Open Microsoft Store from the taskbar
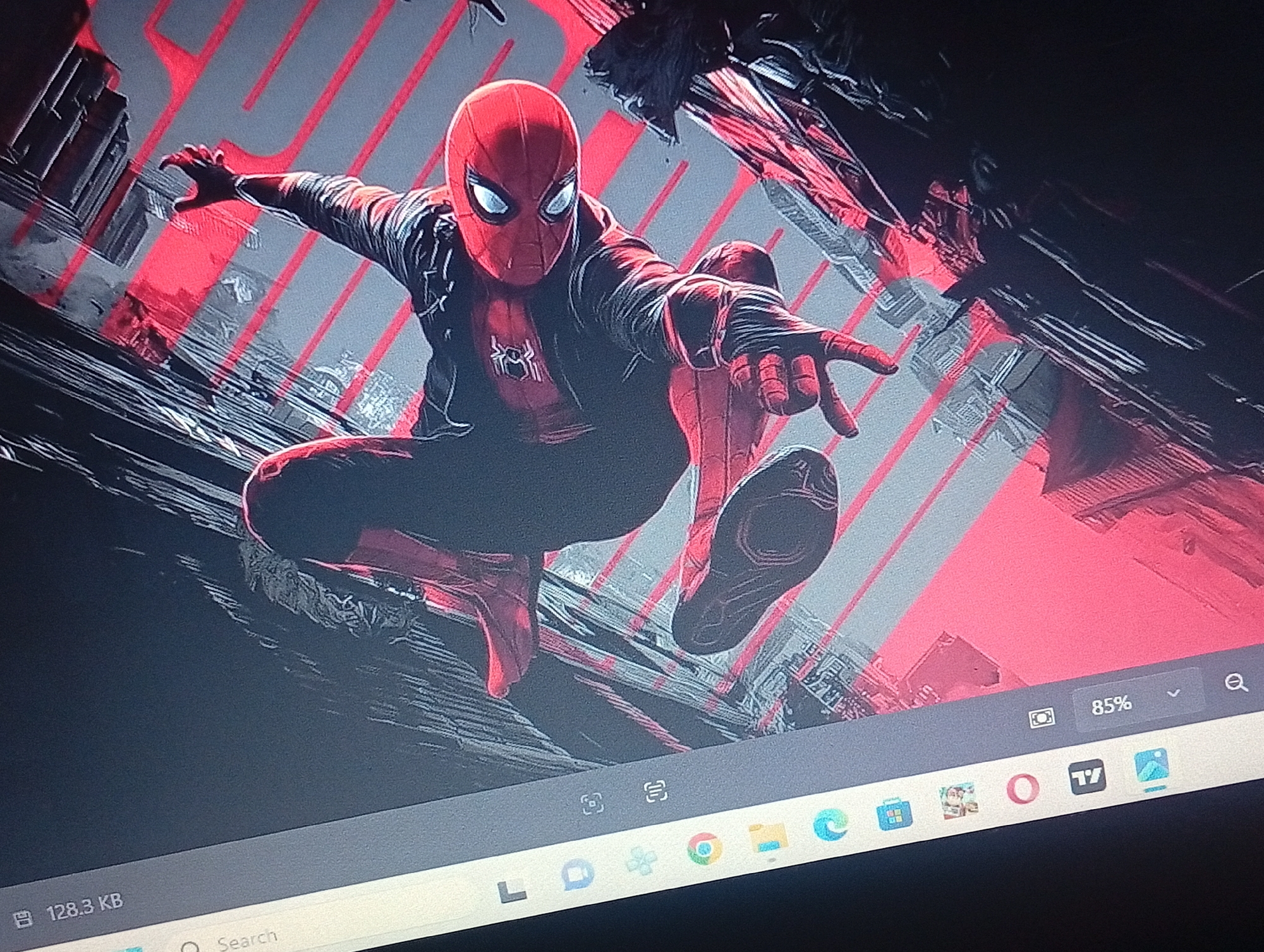 click(894, 814)
